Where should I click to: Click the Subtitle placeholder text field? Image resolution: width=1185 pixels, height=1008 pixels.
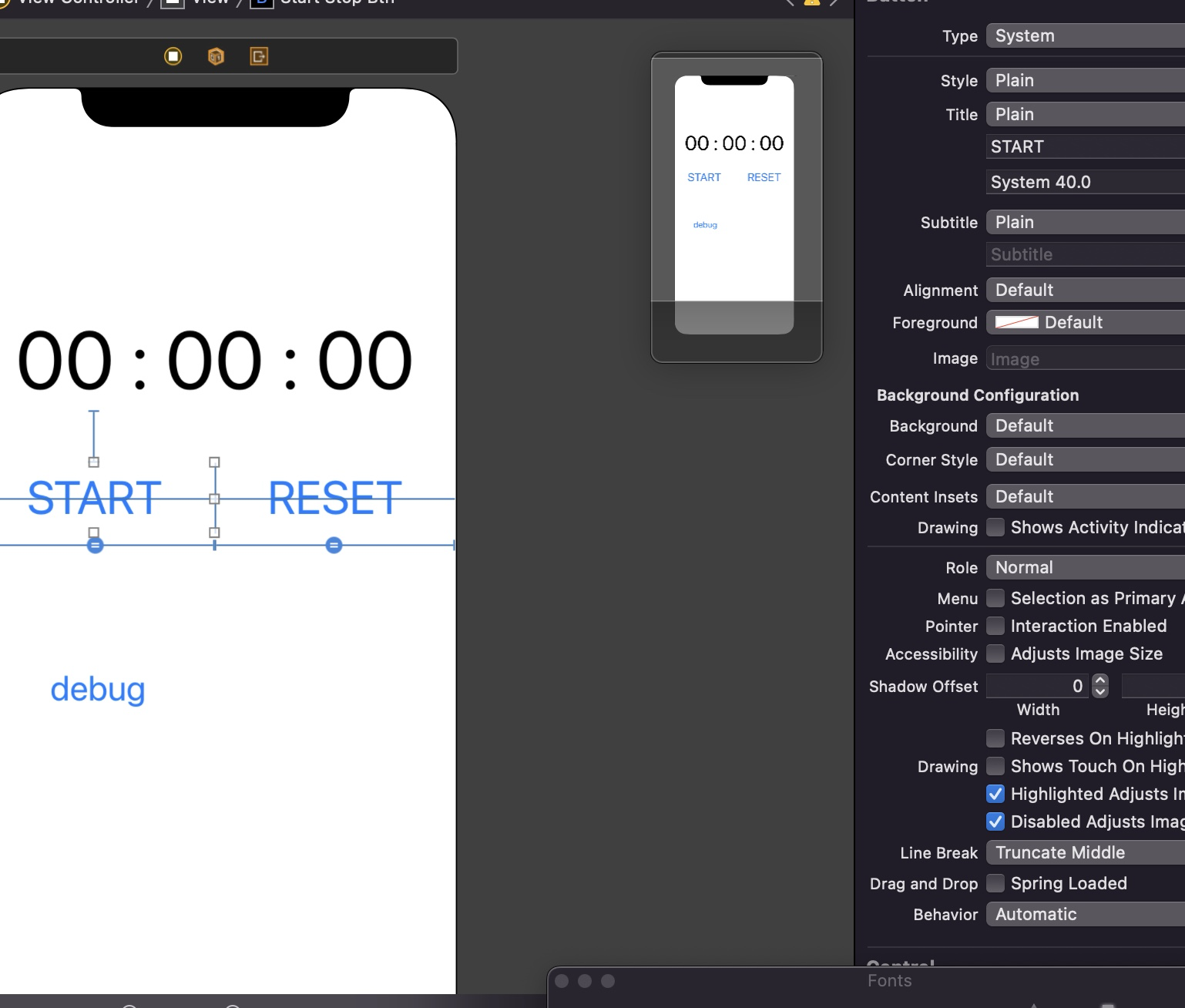tap(1086, 254)
